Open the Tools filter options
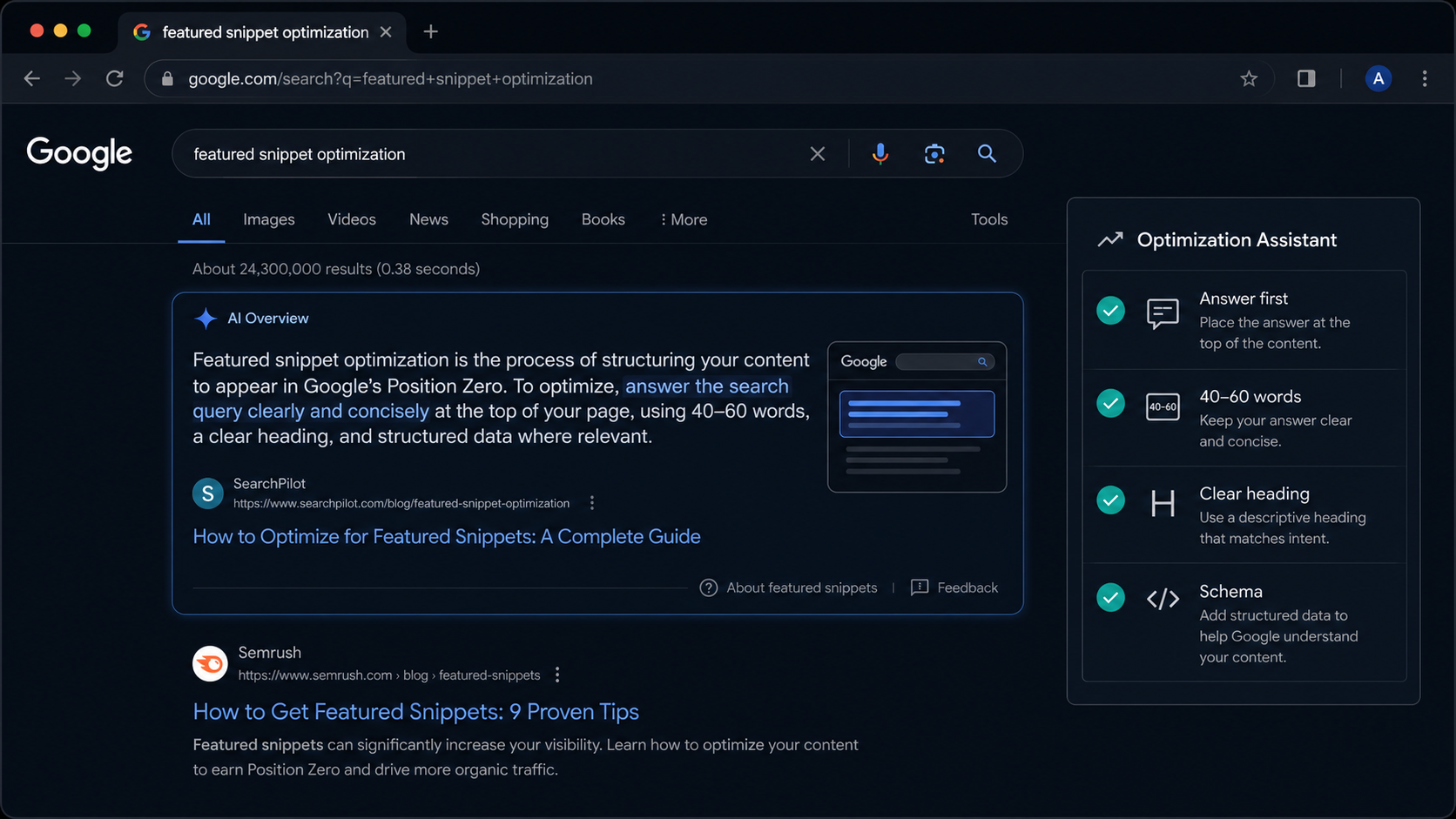Viewport: 1456px width, 819px height. point(989,219)
